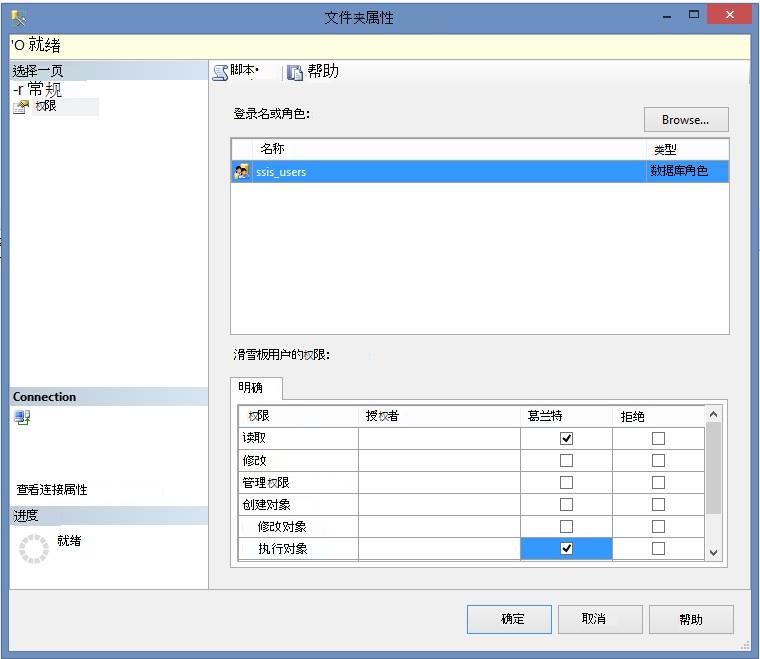
Task: Select the ssis_users row name
Action: click(281, 172)
